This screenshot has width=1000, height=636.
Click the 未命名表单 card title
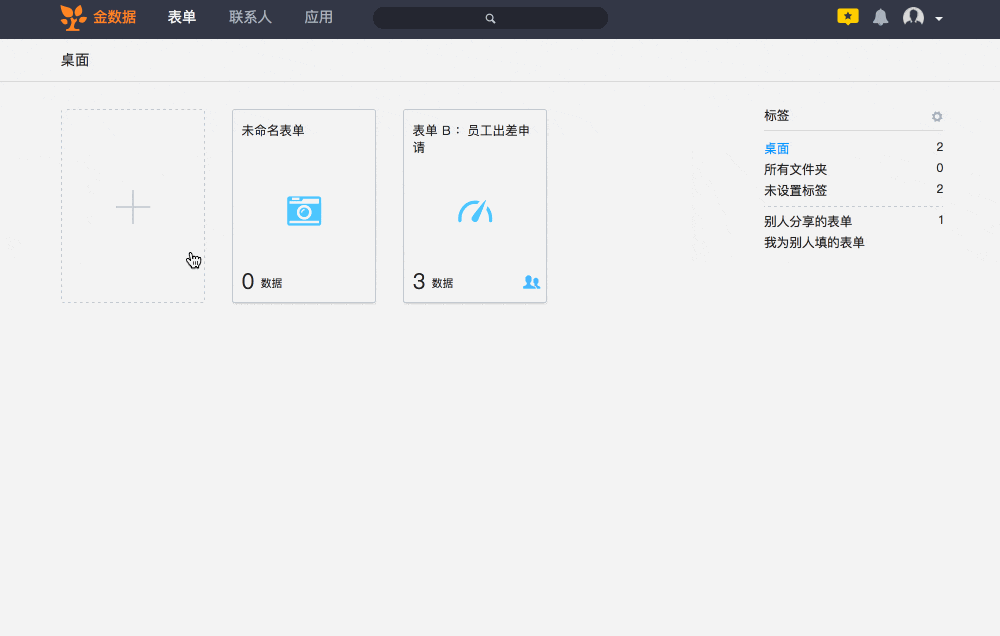(x=273, y=130)
